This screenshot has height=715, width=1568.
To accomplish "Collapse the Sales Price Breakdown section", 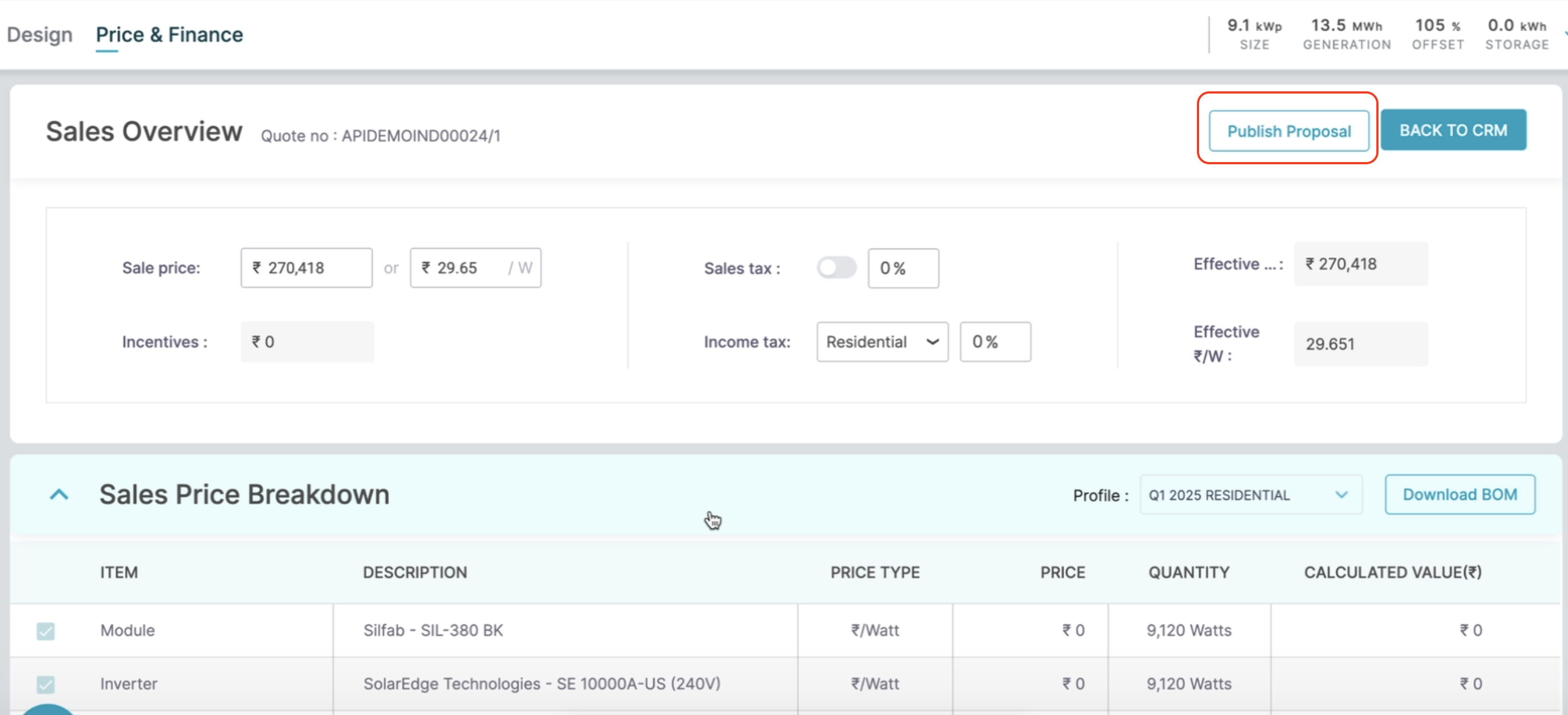I will pos(59,494).
